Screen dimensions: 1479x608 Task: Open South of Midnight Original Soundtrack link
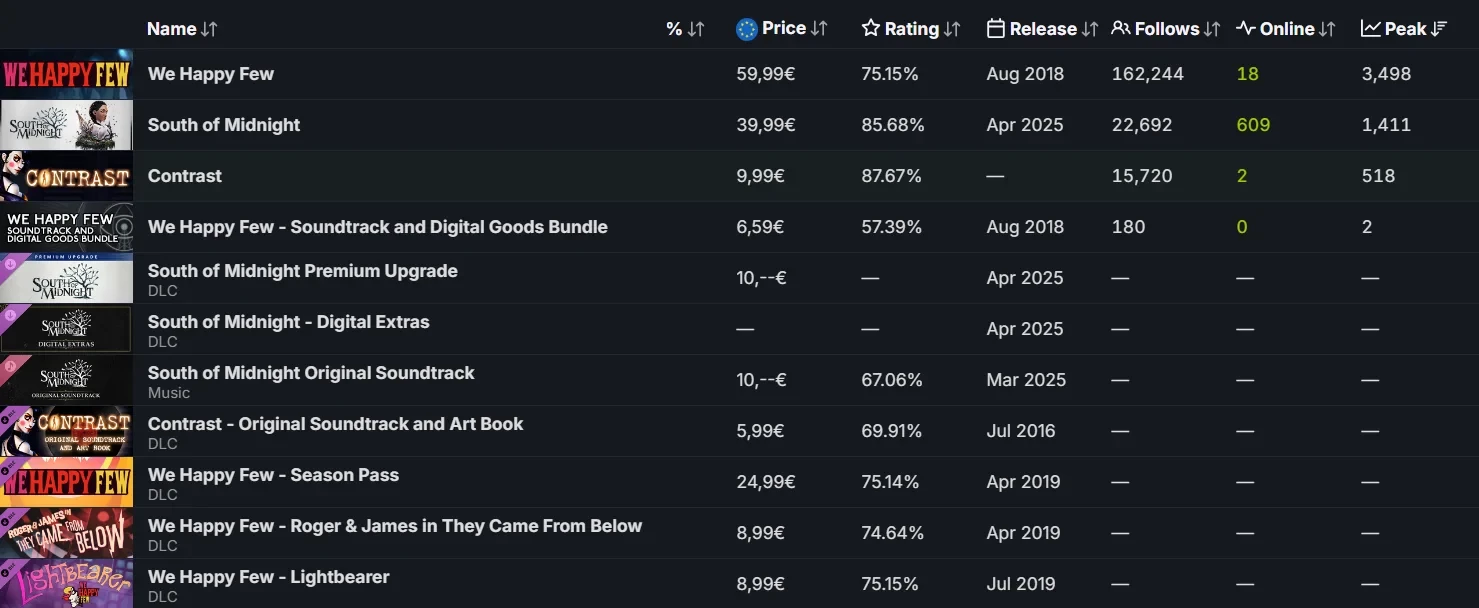(x=311, y=373)
